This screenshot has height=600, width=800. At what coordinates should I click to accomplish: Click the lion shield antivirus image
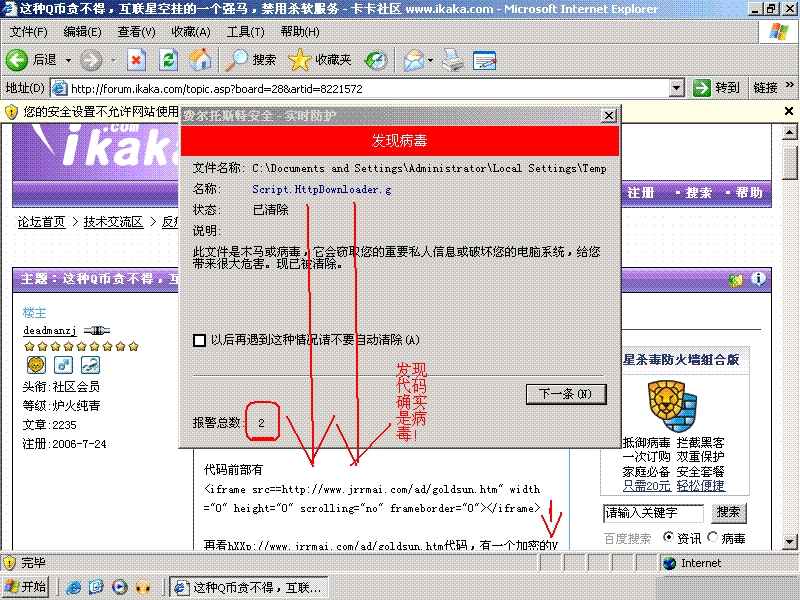click(x=672, y=407)
